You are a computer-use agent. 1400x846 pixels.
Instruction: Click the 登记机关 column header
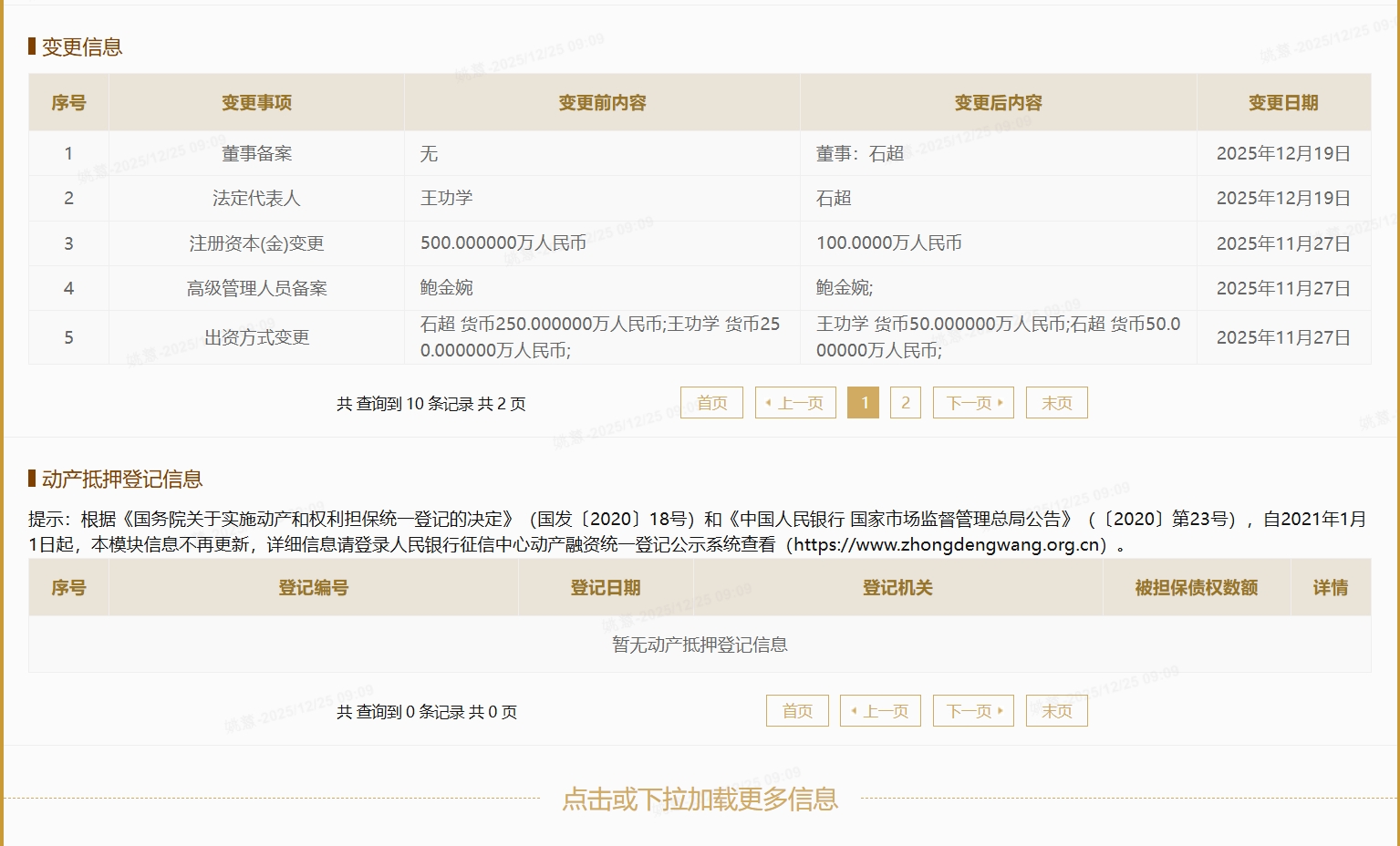click(x=895, y=587)
